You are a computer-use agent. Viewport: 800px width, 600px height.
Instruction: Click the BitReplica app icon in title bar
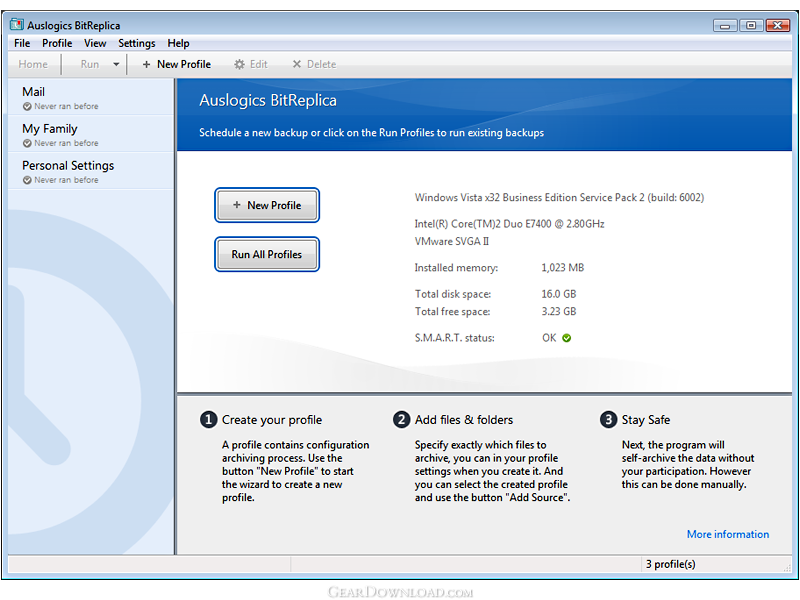pyautogui.click(x=16, y=25)
